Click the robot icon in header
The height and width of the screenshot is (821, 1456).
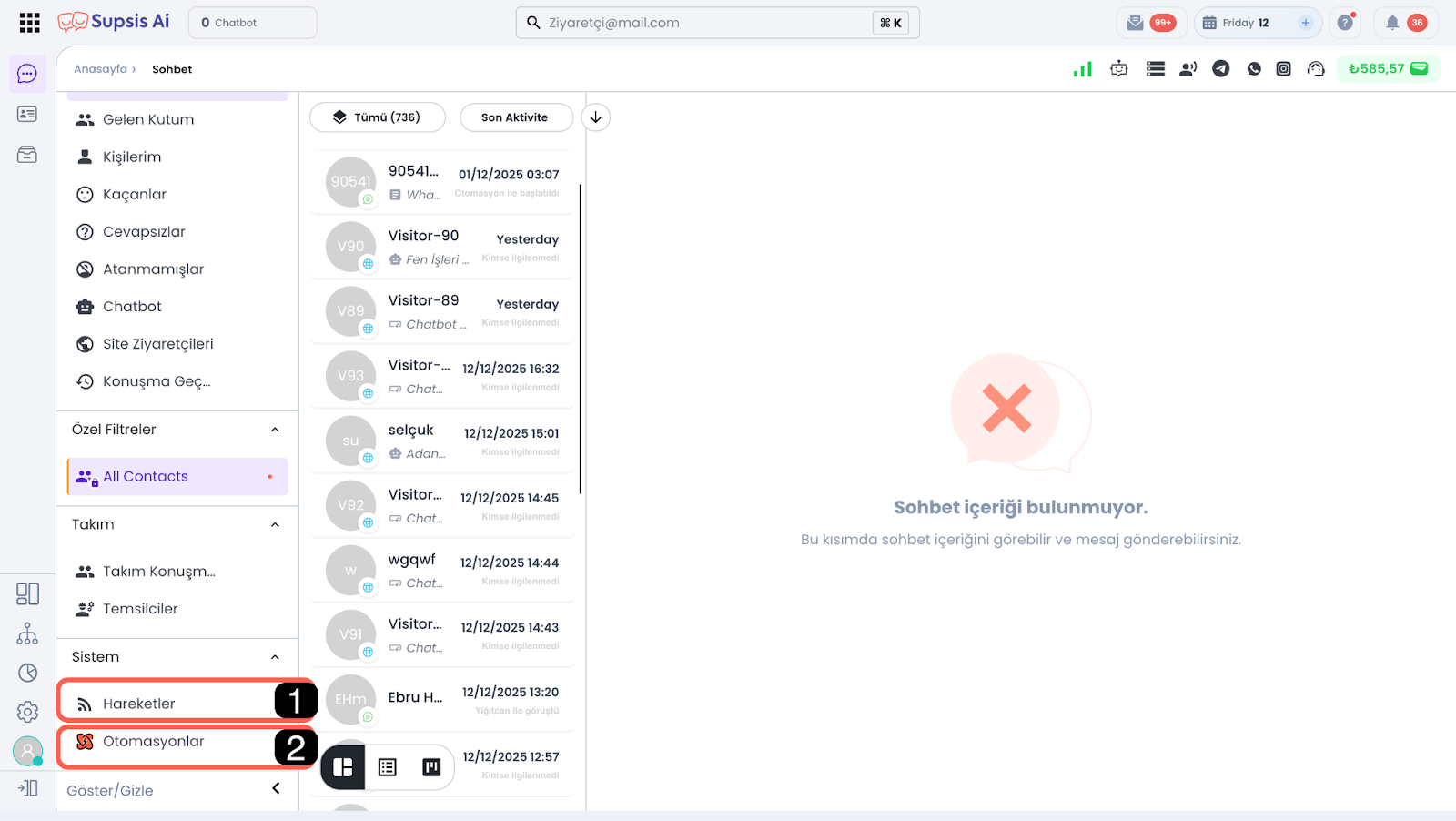[1119, 69]
